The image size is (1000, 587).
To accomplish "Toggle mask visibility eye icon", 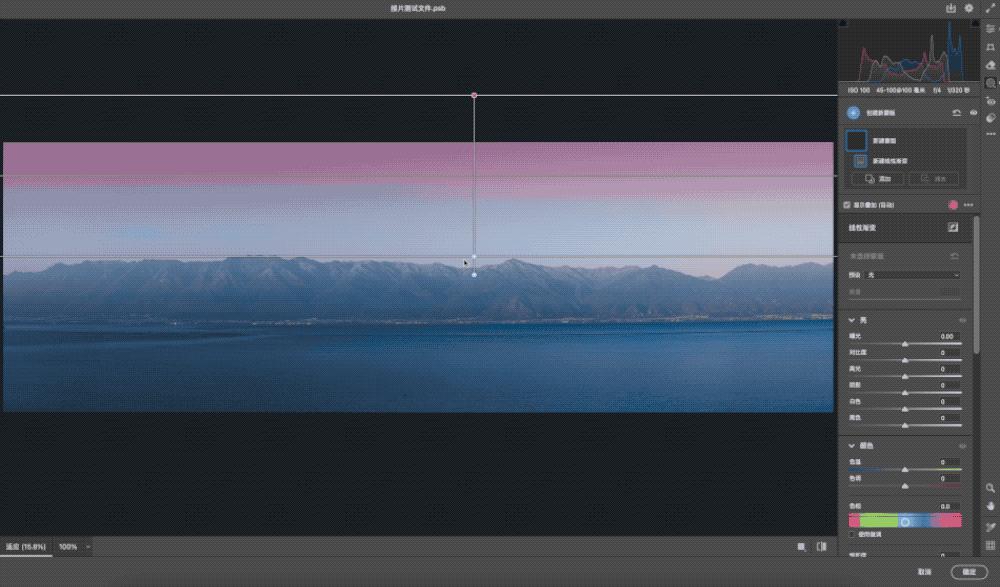I will 973,114.
